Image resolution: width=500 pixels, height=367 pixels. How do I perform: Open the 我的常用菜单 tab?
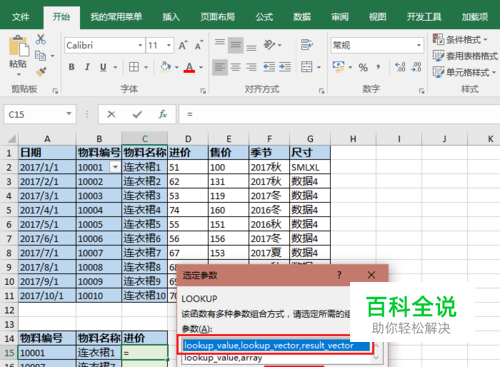(116, 17)
